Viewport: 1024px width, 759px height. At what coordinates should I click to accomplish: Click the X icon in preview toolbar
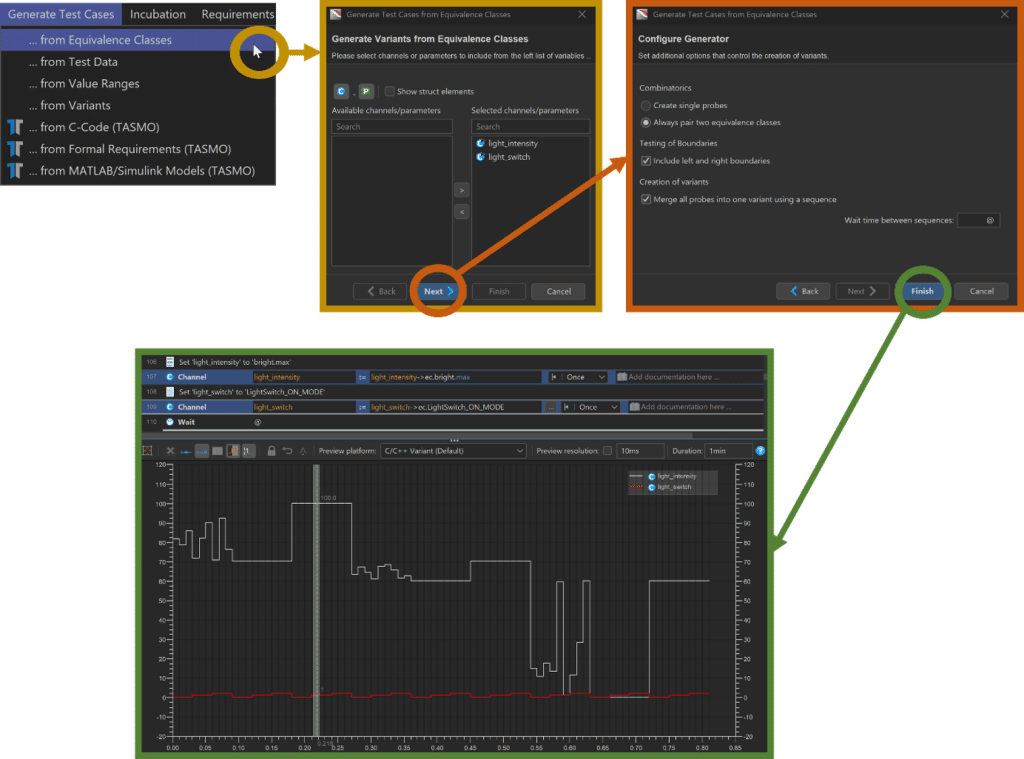[x=170, y=451]
